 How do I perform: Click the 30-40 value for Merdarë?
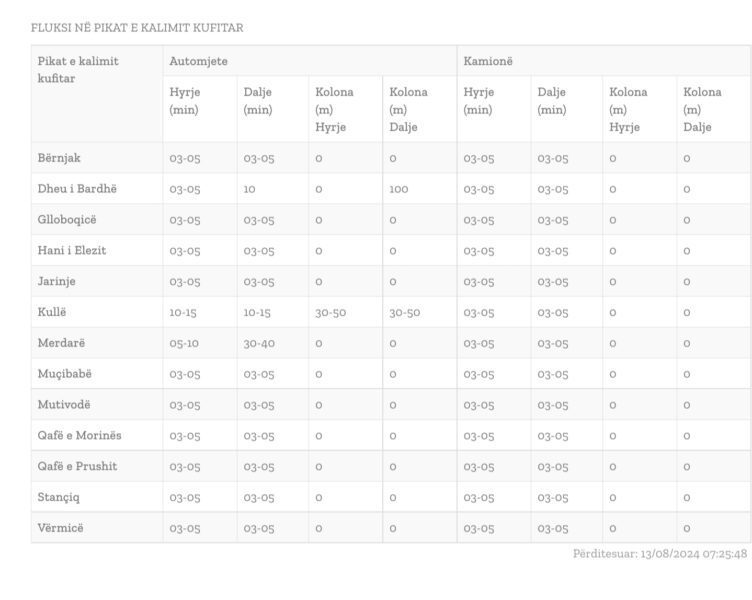coord(259,343)
